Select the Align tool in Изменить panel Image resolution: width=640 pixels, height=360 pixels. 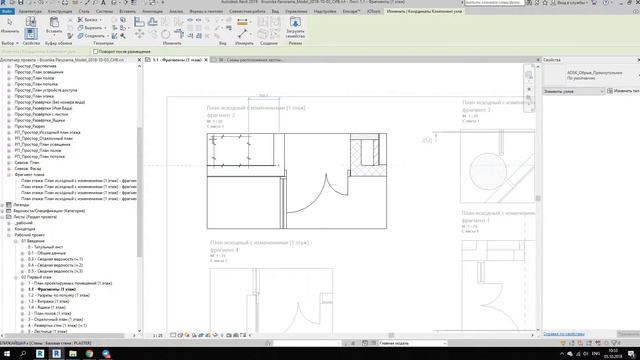point(139,22)
